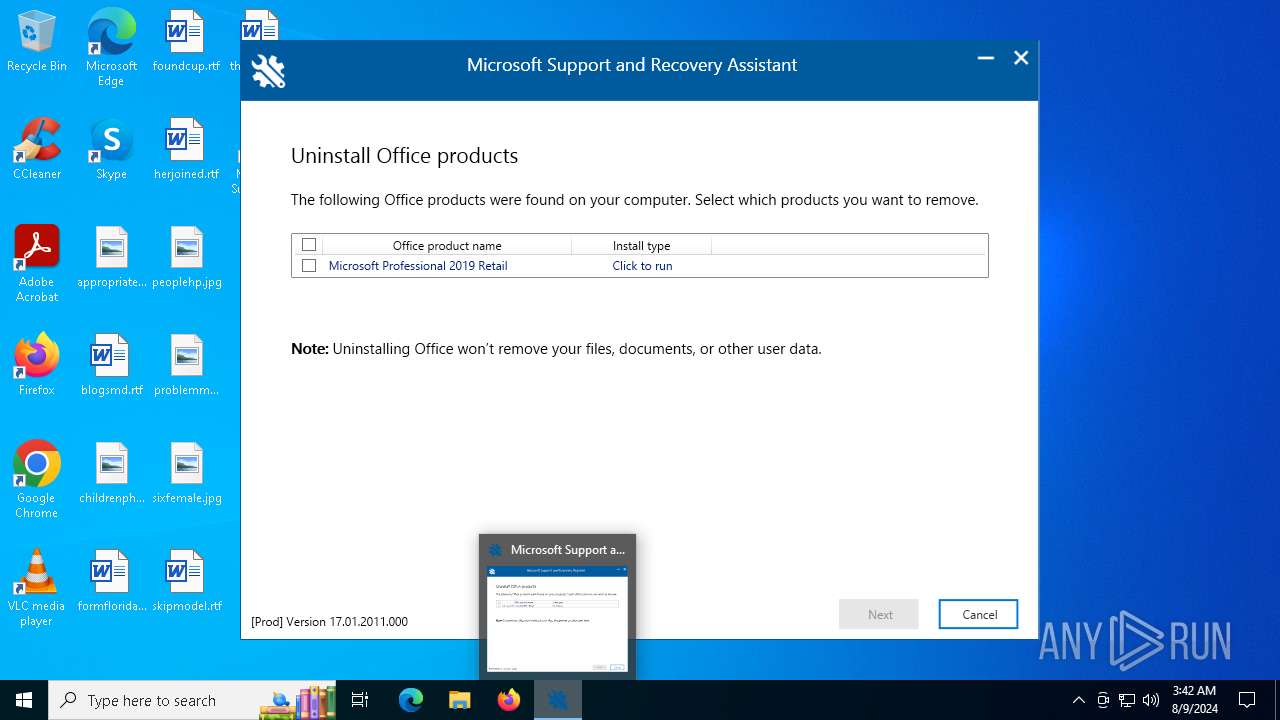Select the CCleaner desktop shortcut
Viewport: 1280px width, 720px height.
click(x=37, y=150)
